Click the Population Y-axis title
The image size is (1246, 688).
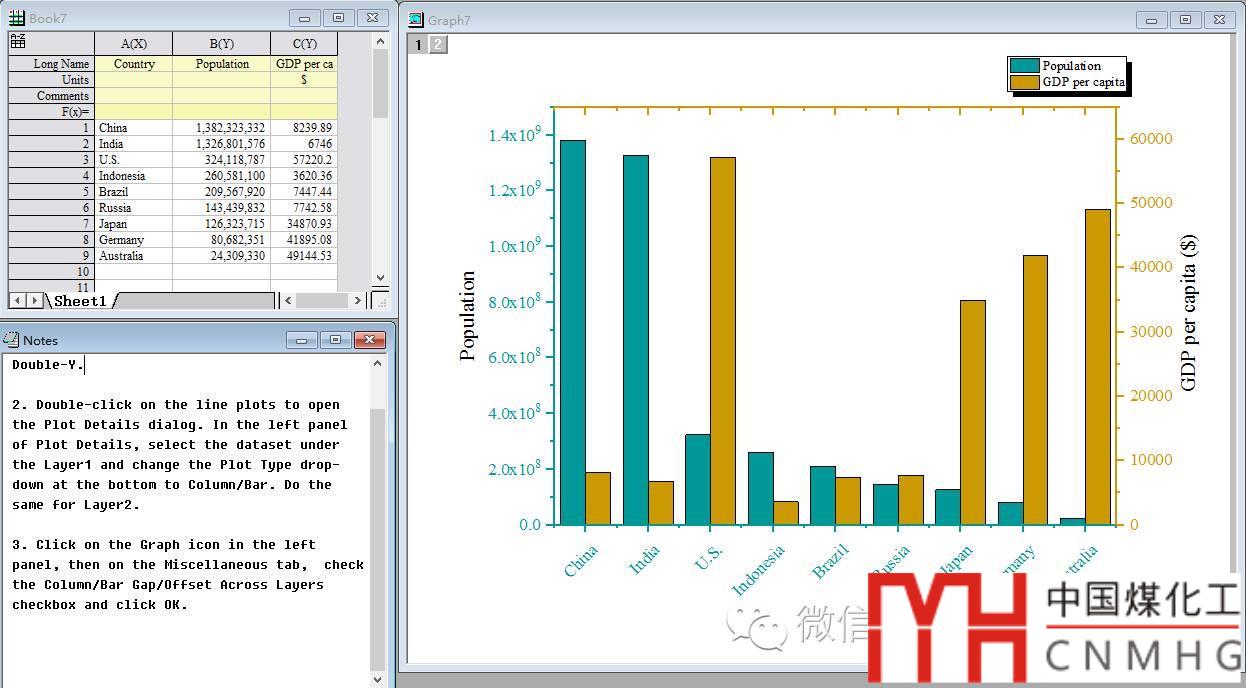(x=468, y=315)
